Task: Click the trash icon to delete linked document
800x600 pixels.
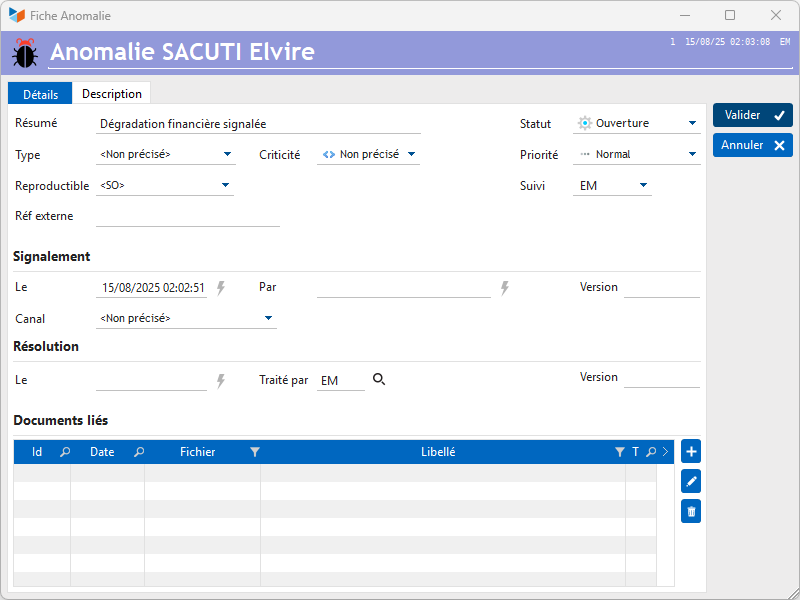Action: (x=691, y=512)
